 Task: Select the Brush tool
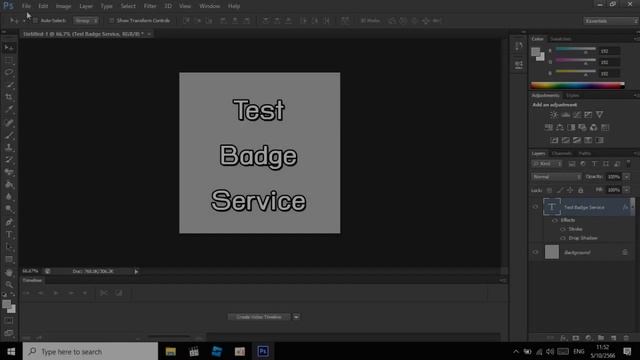[9, 135]
